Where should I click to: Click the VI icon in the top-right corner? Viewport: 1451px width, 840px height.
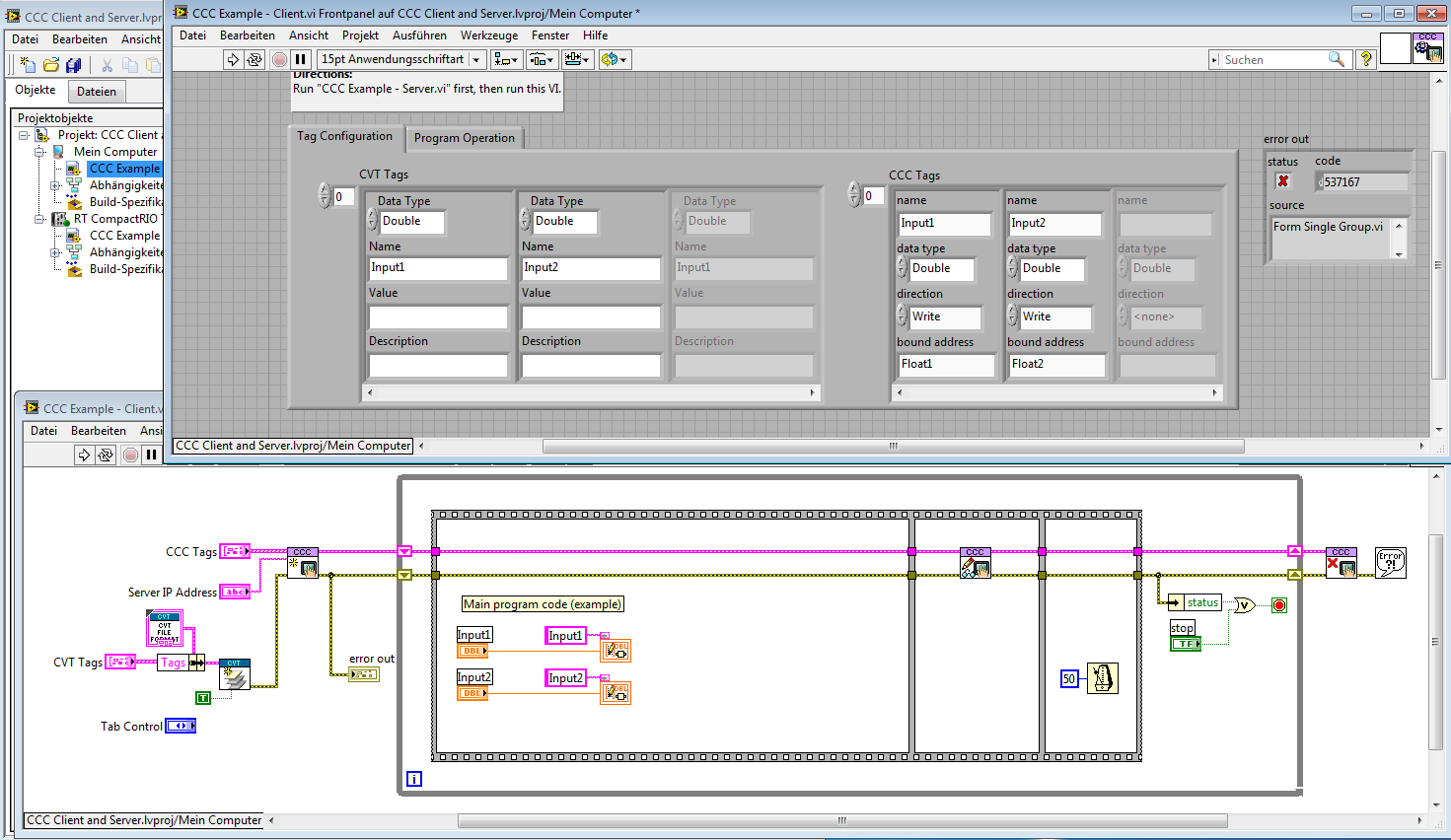[x=1428, y=48]
